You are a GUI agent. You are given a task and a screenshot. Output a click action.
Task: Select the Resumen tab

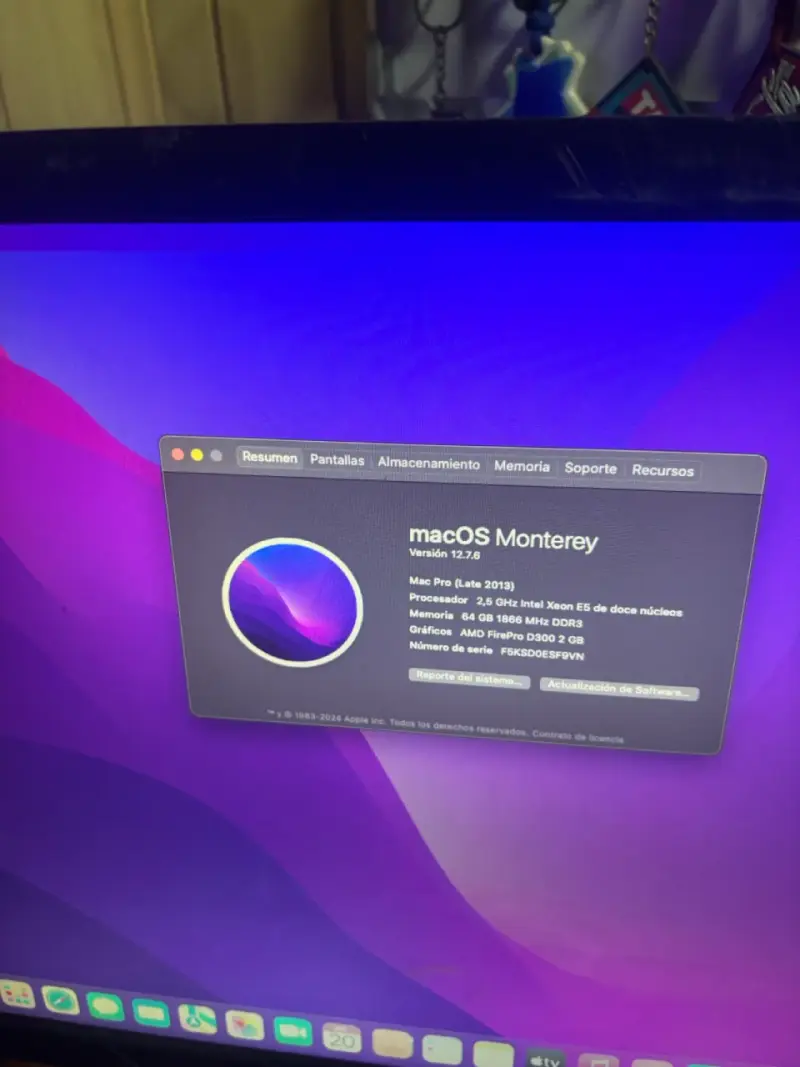coord(269,457)
